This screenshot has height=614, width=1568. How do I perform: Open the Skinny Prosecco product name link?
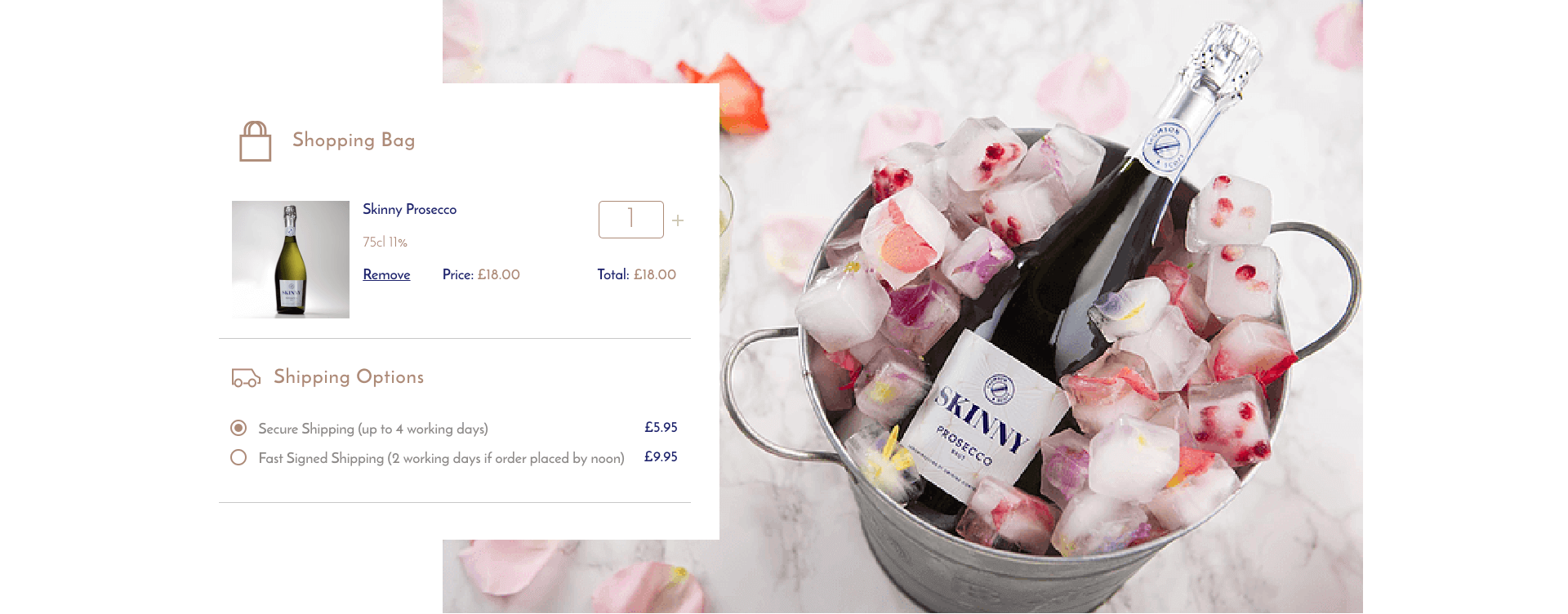point(409,209)
